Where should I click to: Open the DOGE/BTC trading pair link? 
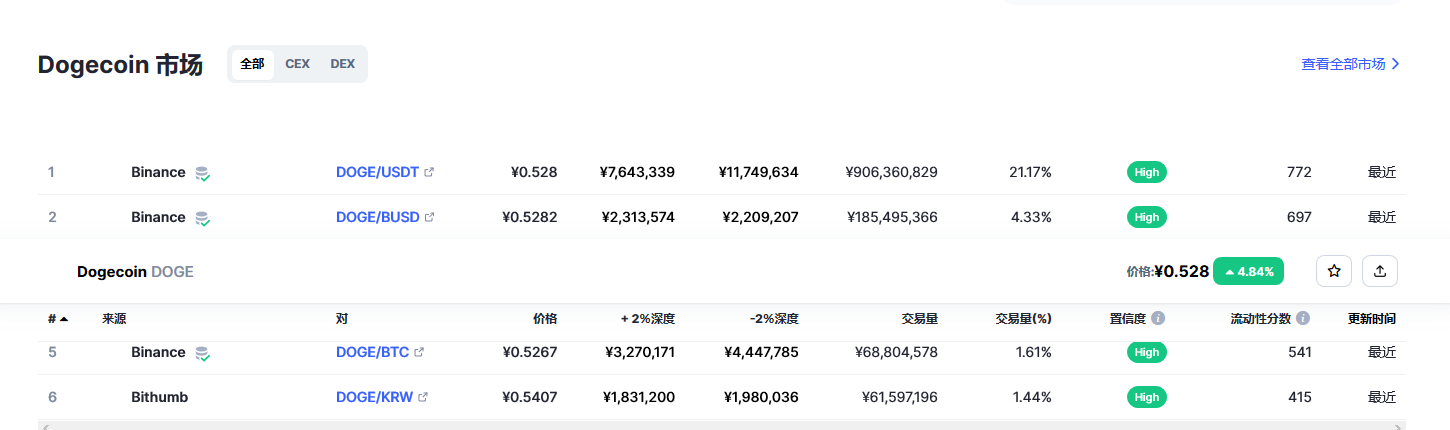point(372,352)
